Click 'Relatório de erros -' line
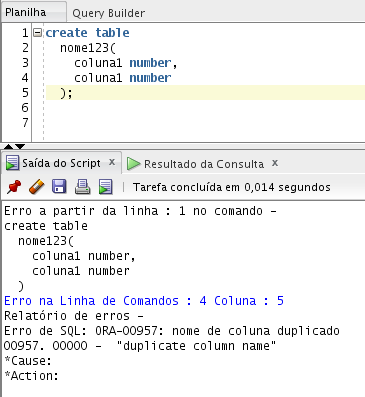This screenshot has width=365, height=397. [74, 316]
